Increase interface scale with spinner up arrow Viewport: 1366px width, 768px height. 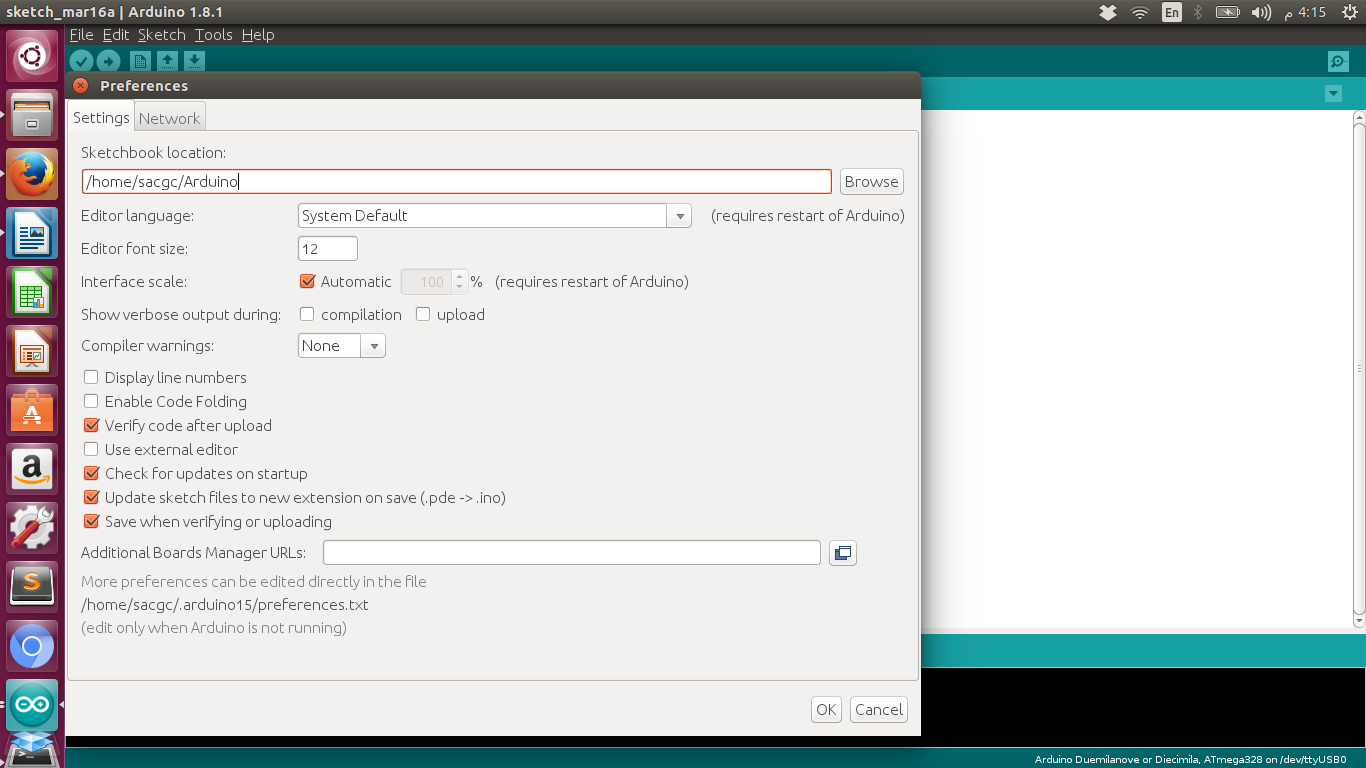click(460, 277)
